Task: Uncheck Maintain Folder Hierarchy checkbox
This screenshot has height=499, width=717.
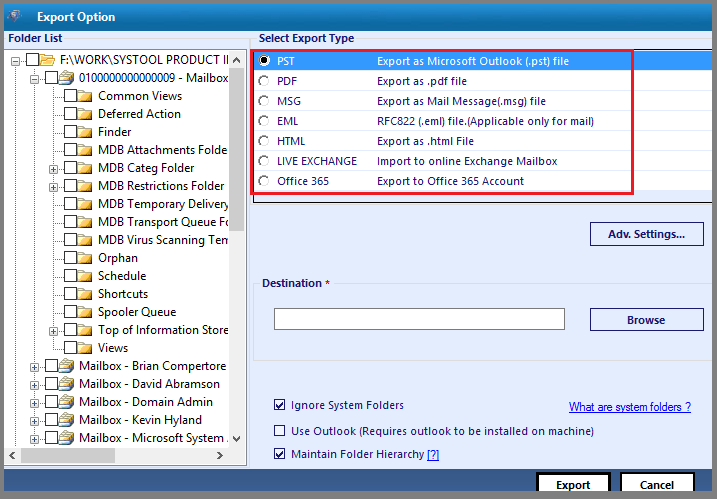Action: pyautogui.click(x=279, y=454)
